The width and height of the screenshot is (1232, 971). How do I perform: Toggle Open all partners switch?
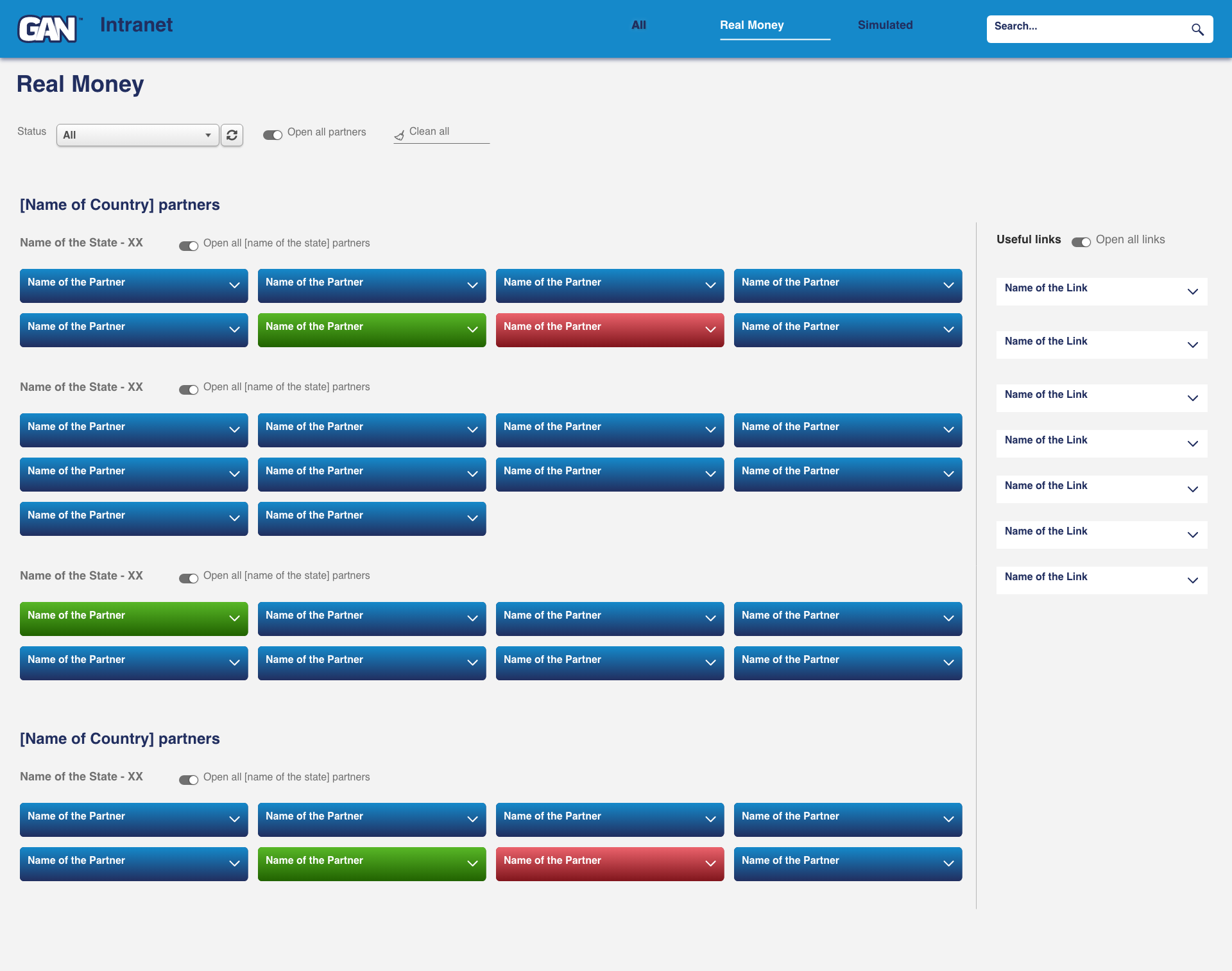[273, 135]
